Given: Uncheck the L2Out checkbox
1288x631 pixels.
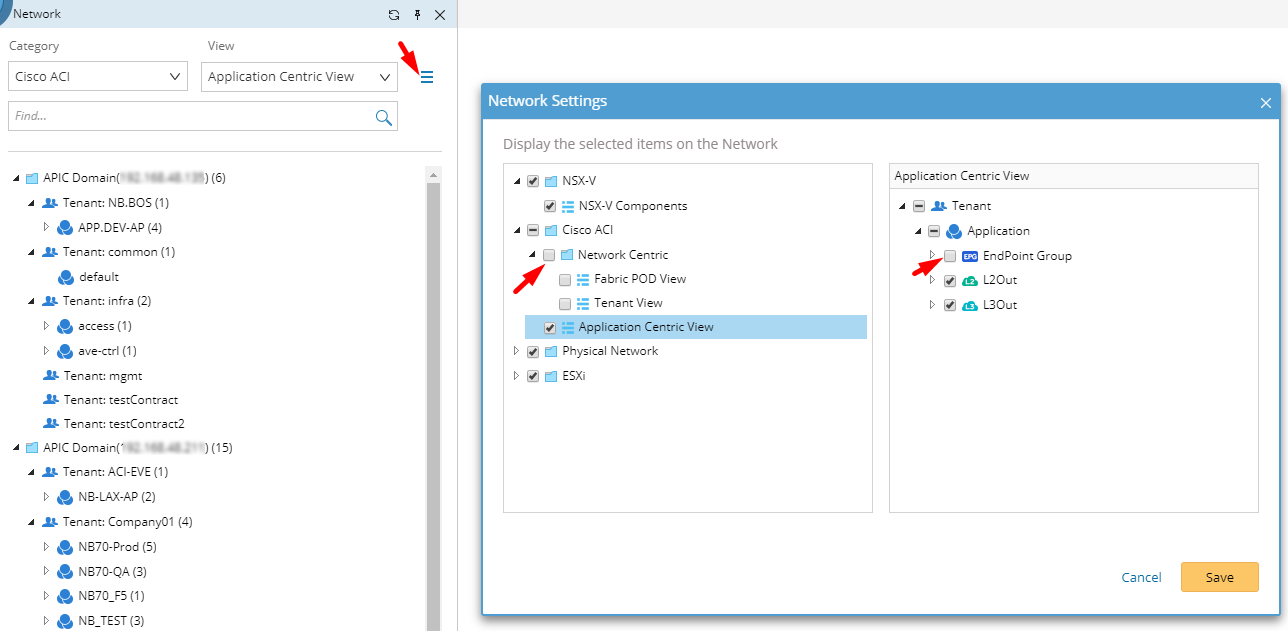Looking at the screenshot, I should tap(950, 281).
